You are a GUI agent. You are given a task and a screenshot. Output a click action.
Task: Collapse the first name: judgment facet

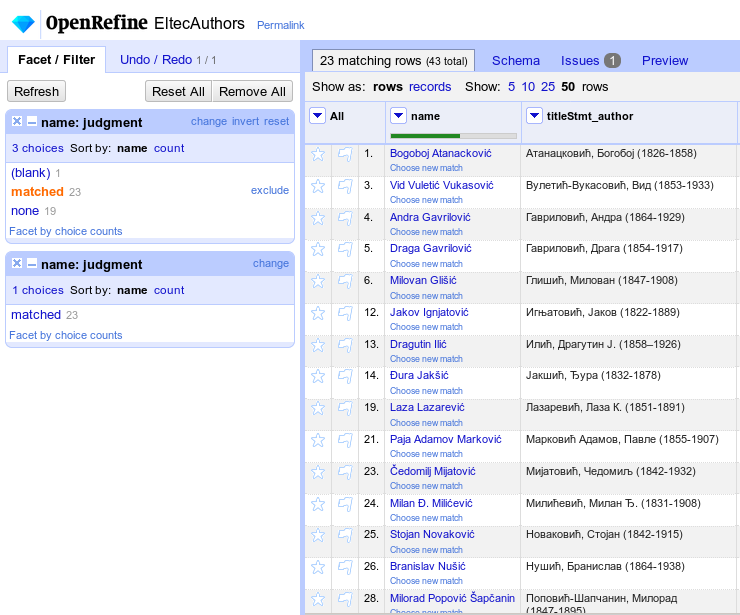[32, 122]
